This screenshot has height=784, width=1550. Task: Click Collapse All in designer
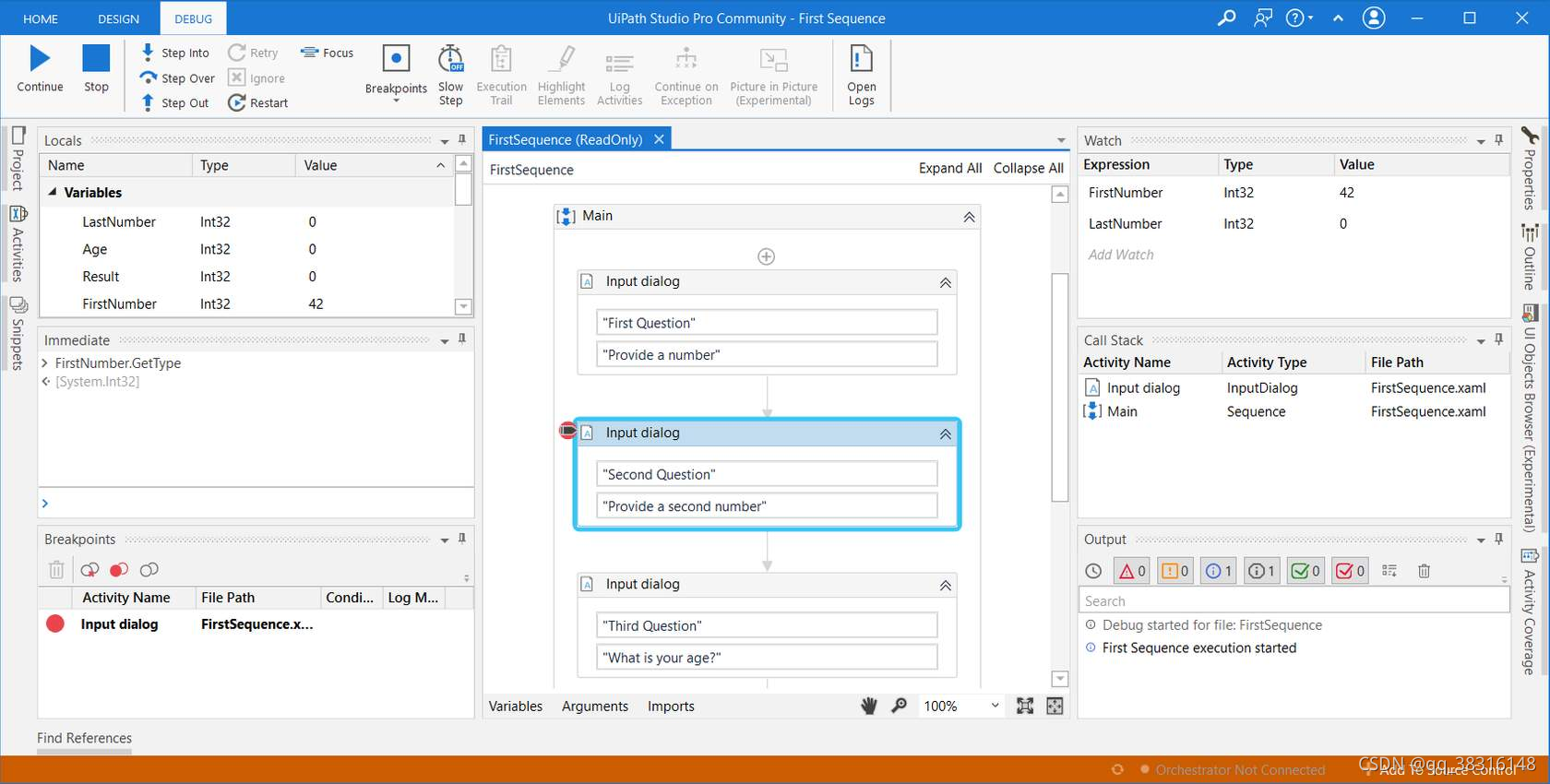1028,168
